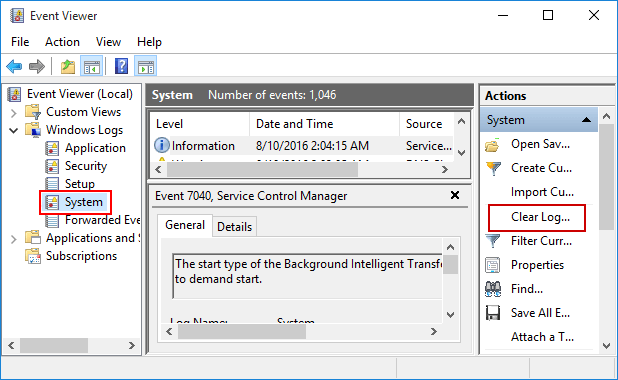Open the Help menu

click(x=149, y=42)
